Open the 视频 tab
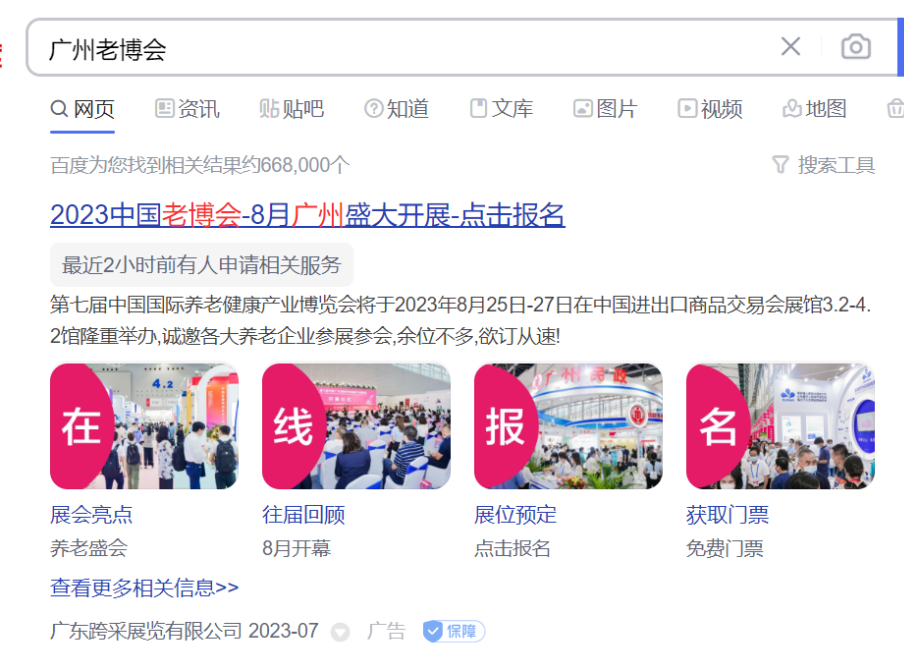The image size is (904, 672). coord(710,109)
